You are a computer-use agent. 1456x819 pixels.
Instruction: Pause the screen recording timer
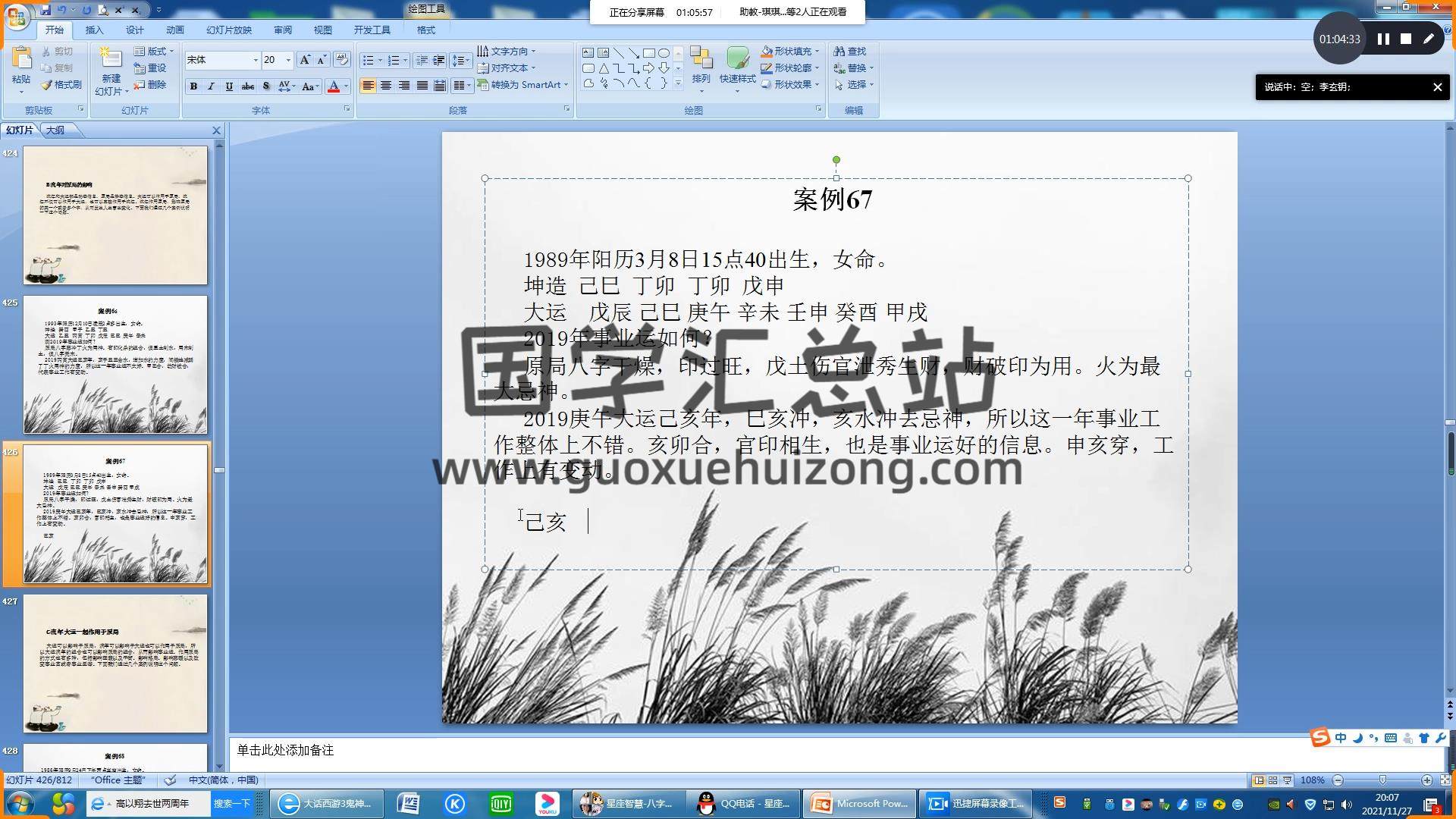[1383, 39]
